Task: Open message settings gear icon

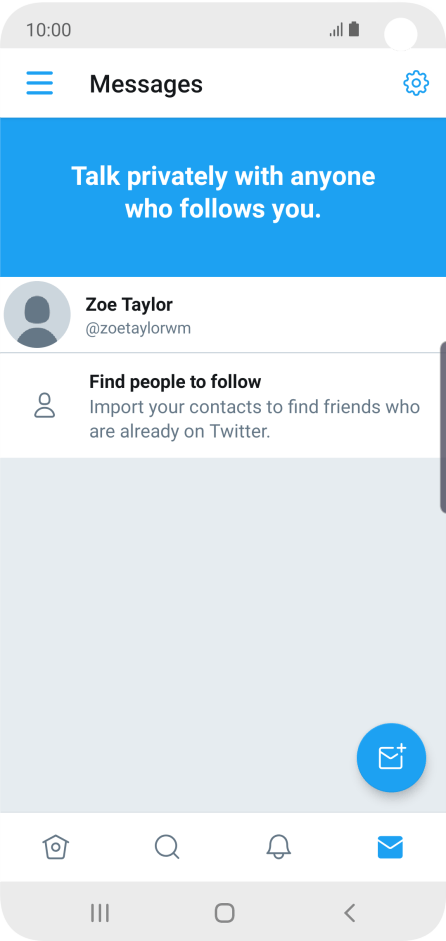Action: point(416,83)
